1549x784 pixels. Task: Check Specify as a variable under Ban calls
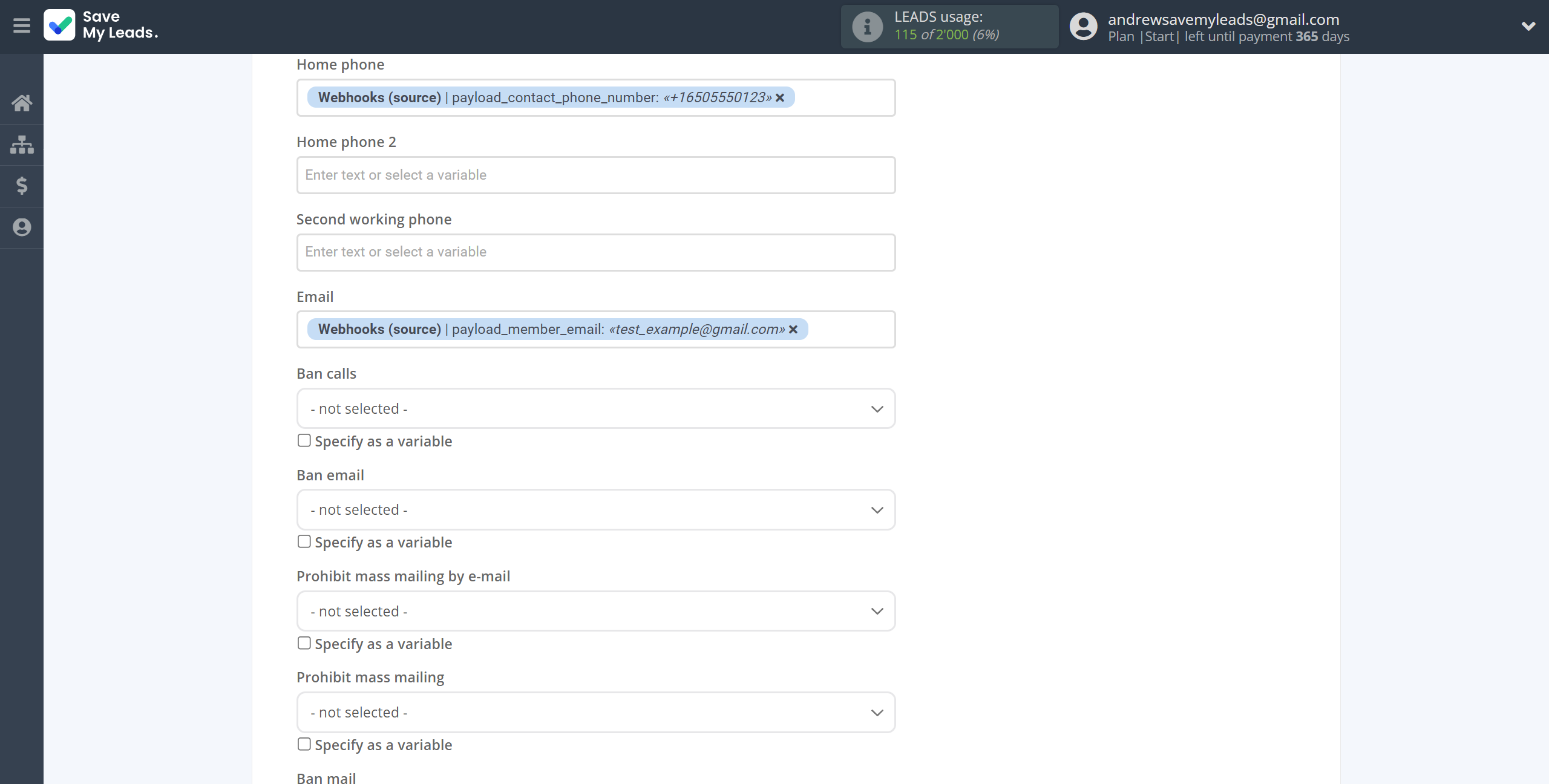click(304, 441)
